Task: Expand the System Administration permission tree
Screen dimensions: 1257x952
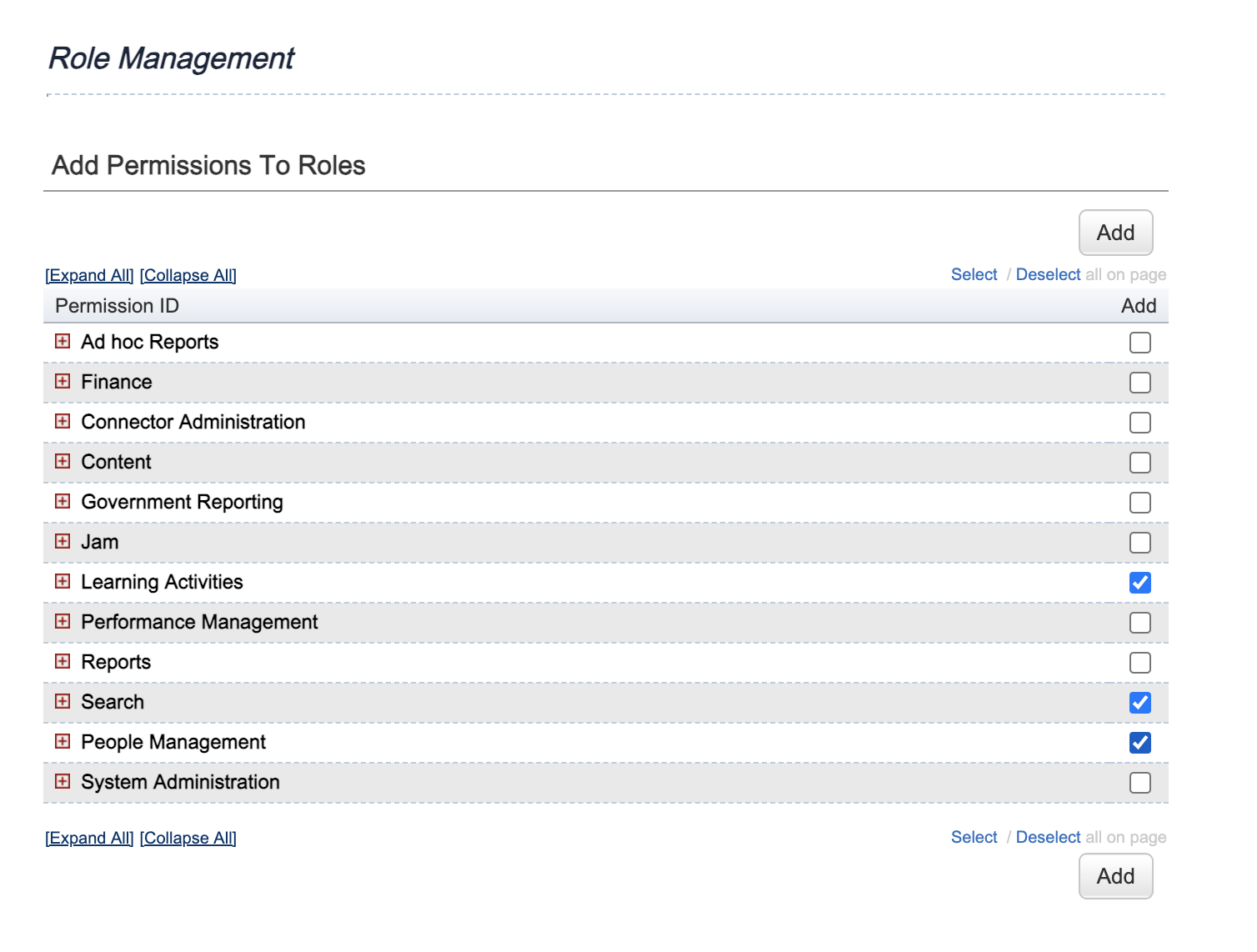Action: (x=63, y=781)
